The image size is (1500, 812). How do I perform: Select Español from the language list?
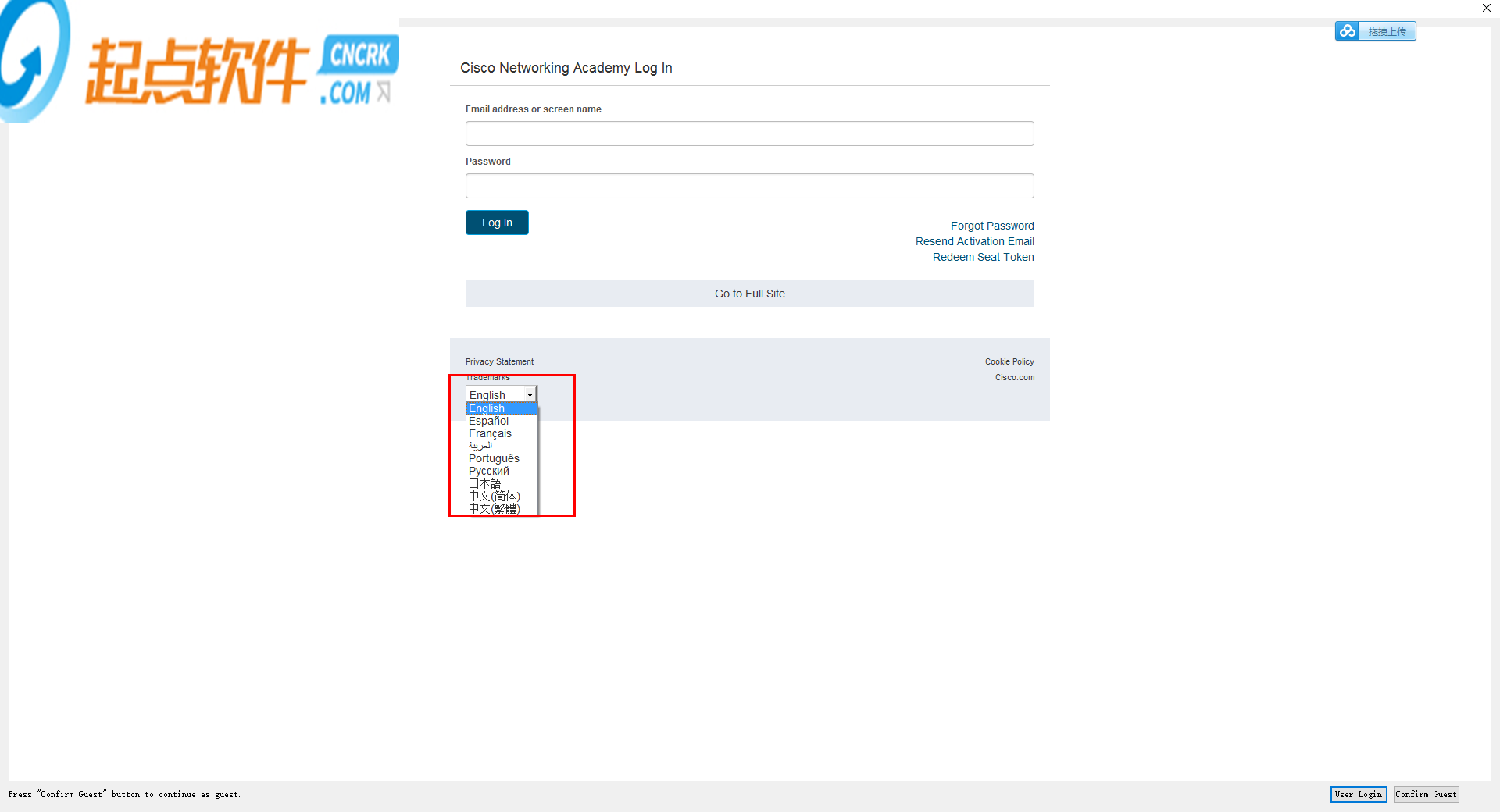coord(502,421)
